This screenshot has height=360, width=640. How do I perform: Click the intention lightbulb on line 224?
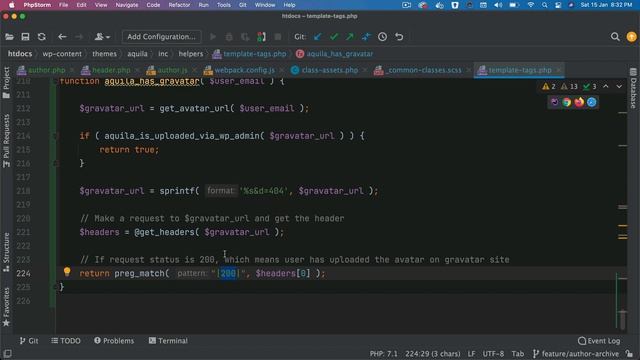pyautogui.click(x=67, y=271)
